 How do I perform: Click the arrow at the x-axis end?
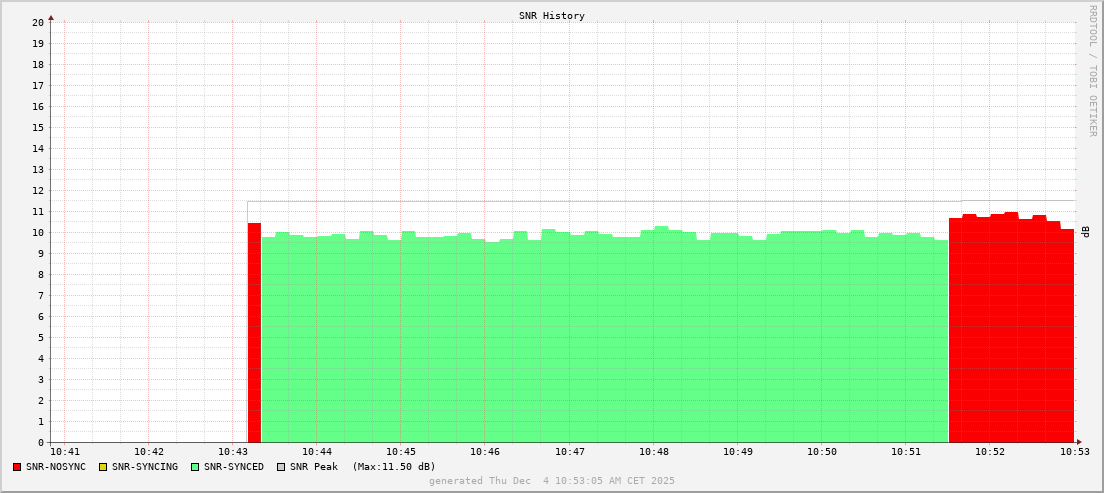[x=1078, y=442]
